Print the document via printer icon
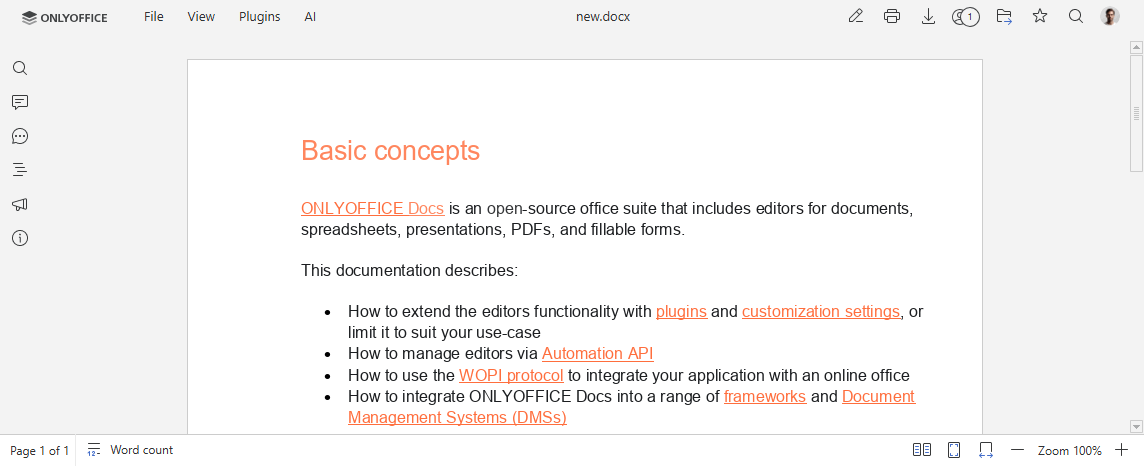The height and width of the screenshot is (466, 1144). [x=892, y=16]
